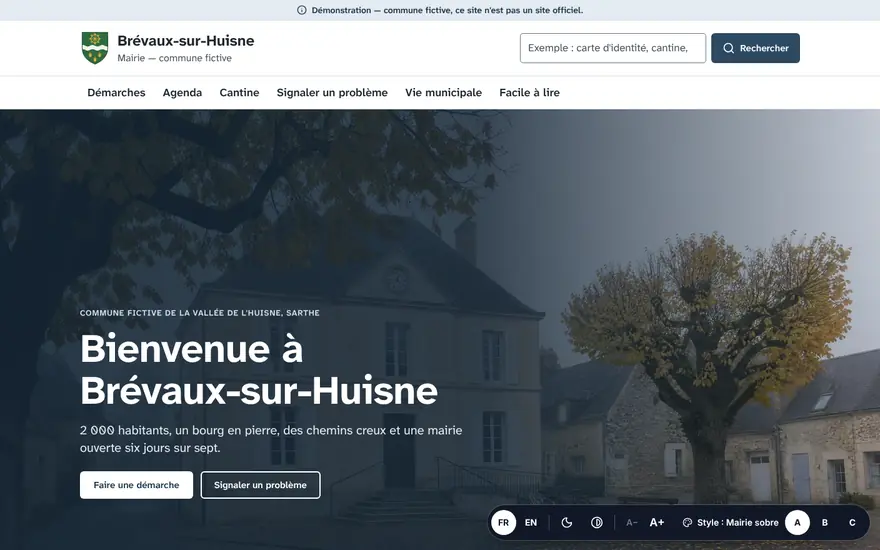Click the '2 000 habitants' description paragraph
Screen dimensions: 880x550
click(x=271, y=439)
